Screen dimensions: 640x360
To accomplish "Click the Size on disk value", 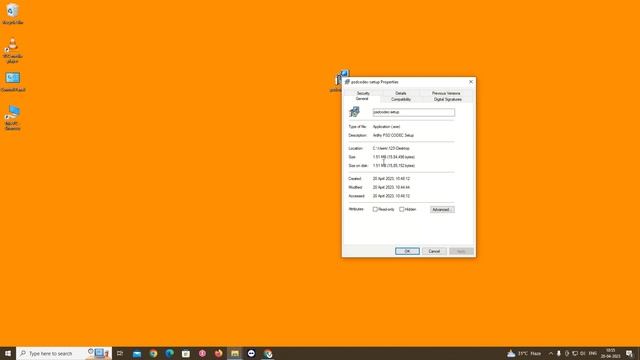I will pyautogui.click(x=394, y=166).
